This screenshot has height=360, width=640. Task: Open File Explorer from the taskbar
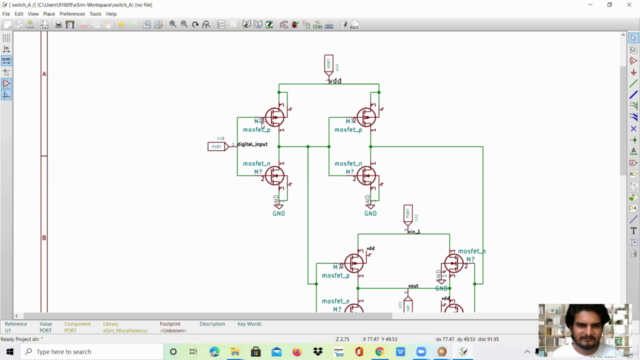coord(235,351)
